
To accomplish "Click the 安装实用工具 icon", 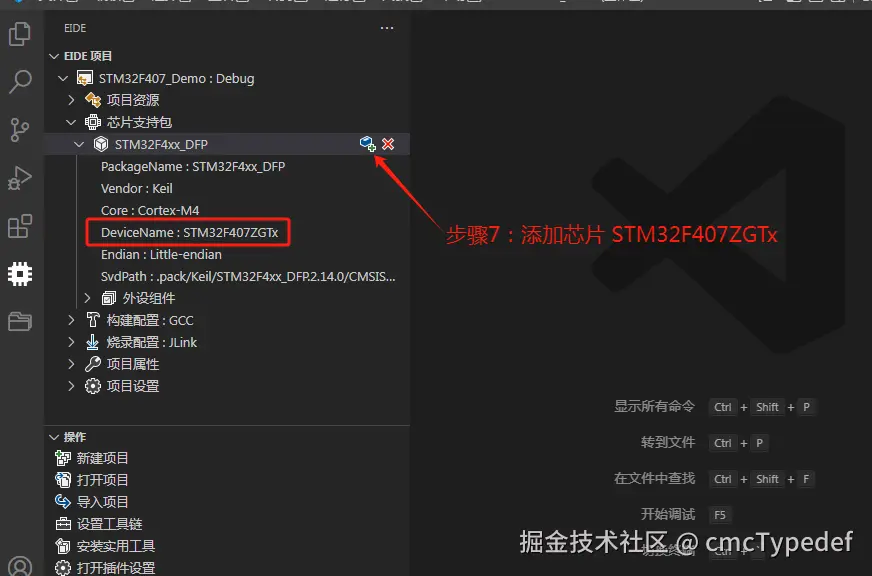I will [x=63, y=546].
